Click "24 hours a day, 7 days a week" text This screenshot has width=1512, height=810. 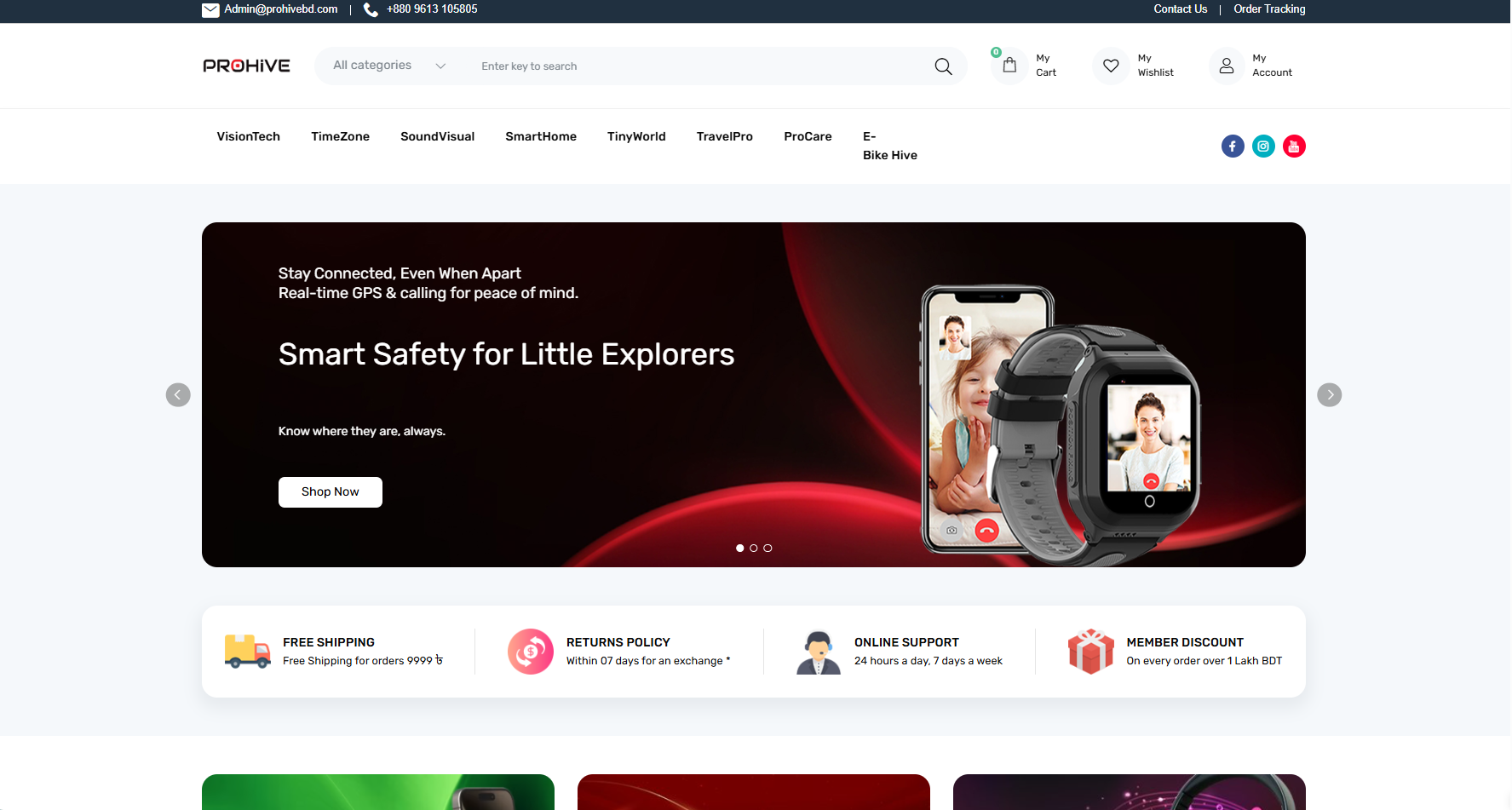(928, 661)
